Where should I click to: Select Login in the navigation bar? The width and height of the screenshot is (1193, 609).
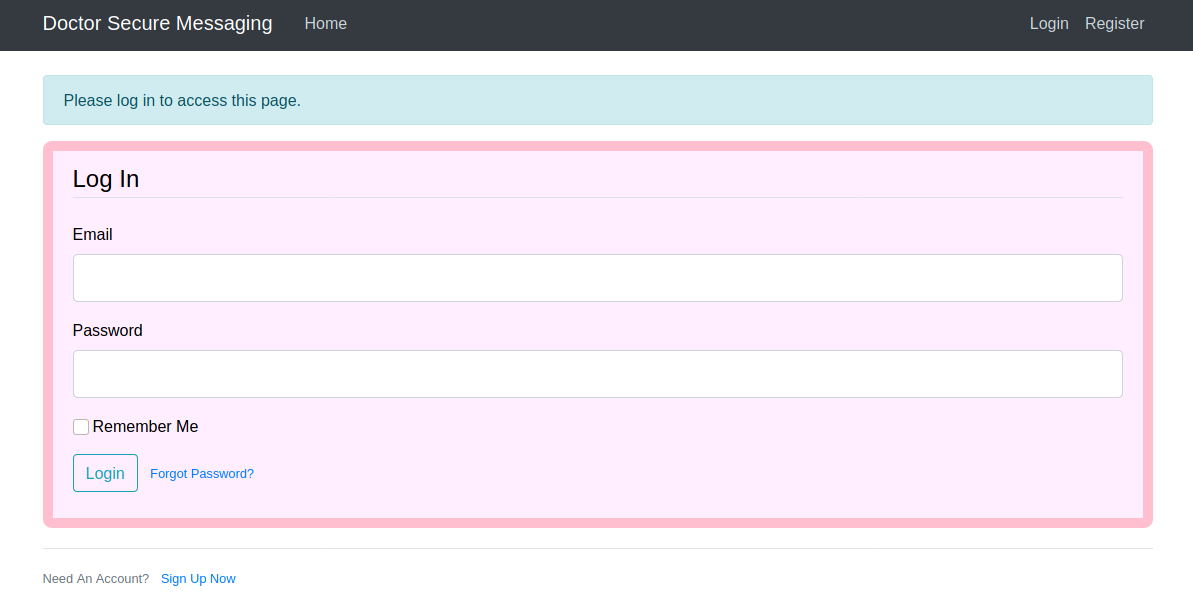coord(1049,23)
